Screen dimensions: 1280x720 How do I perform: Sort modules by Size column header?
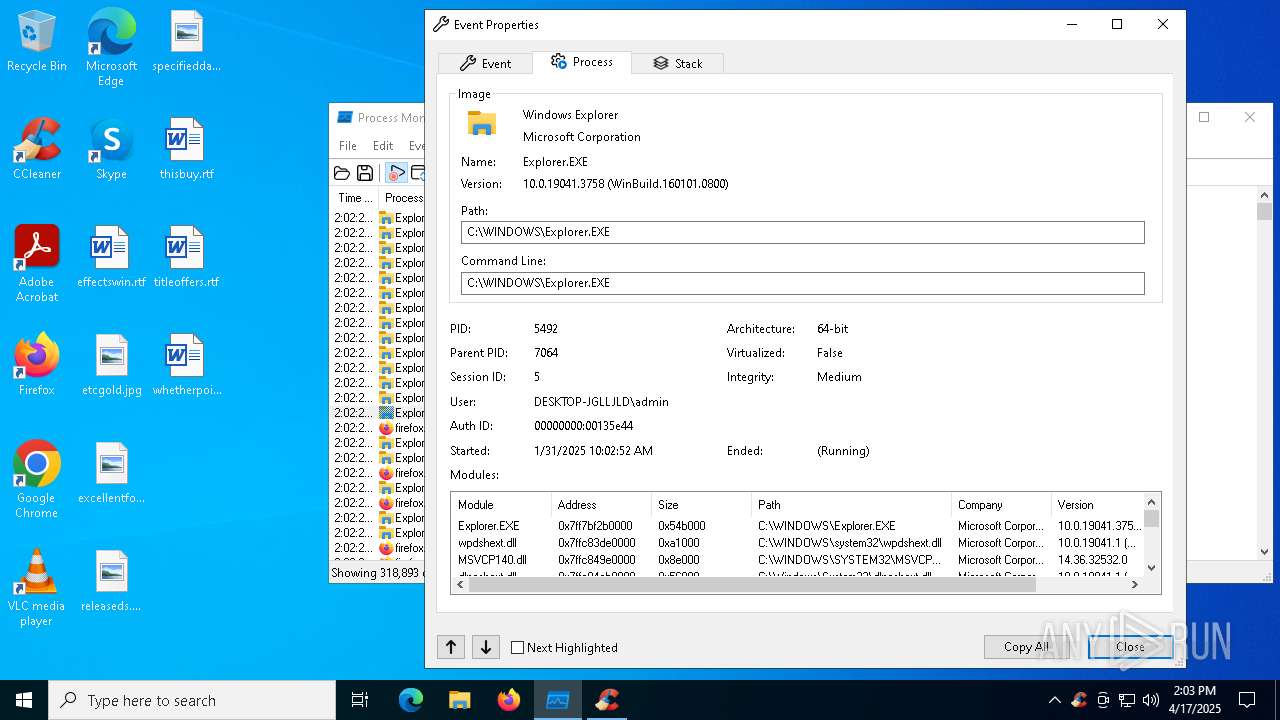[701, 505]
